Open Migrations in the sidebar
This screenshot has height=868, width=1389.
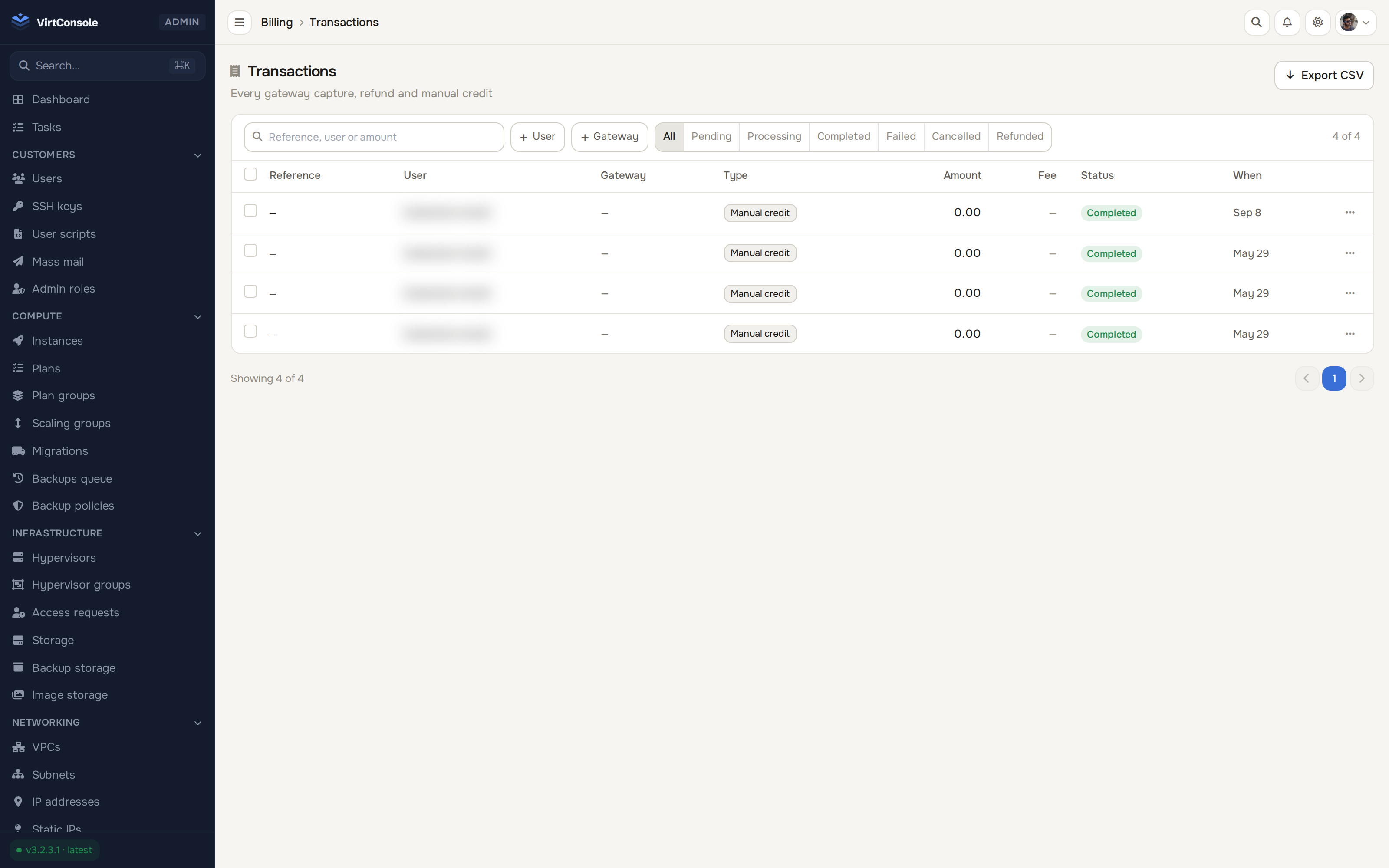(107, 450)
